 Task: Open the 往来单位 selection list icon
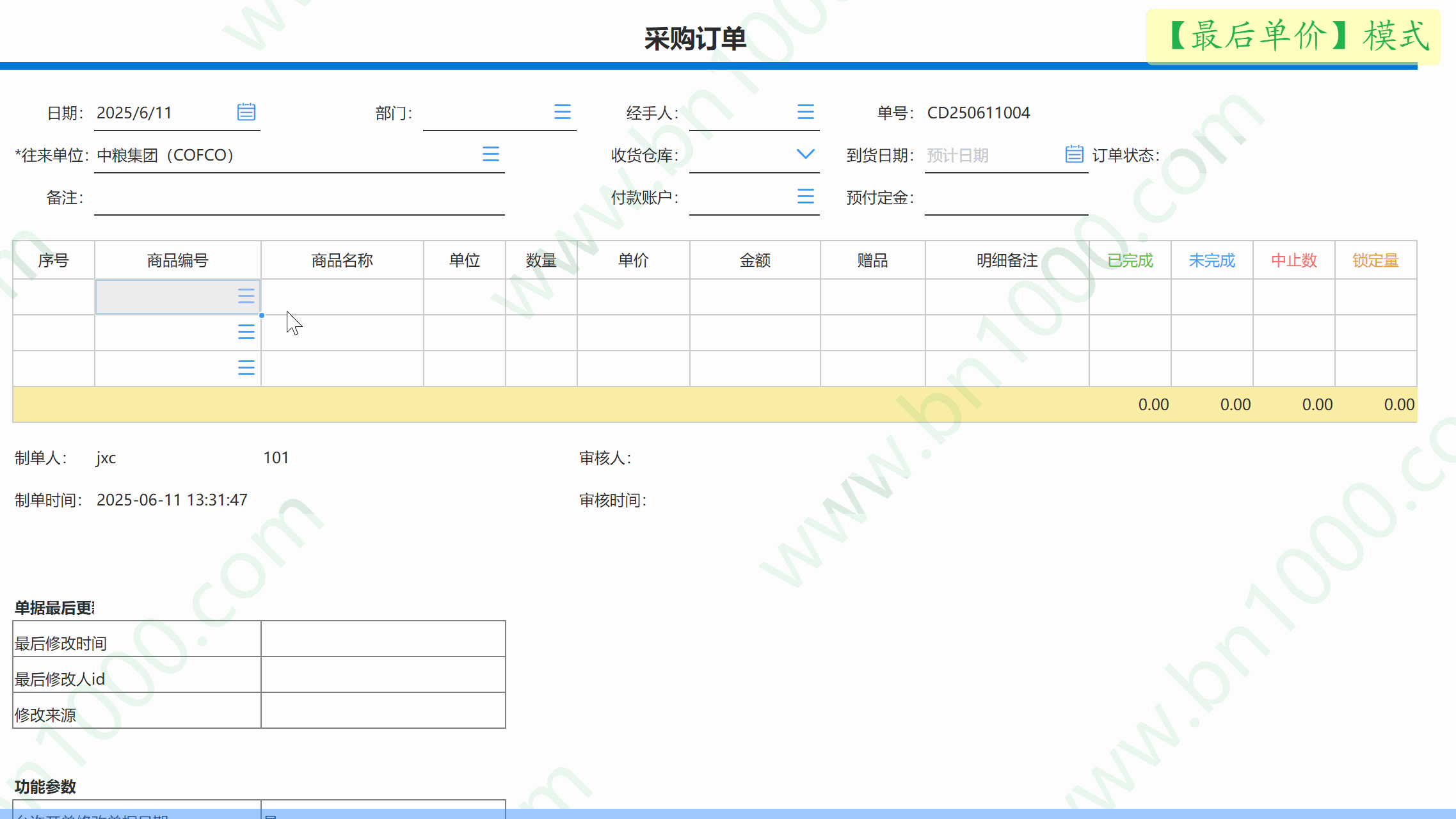(490, 154)
